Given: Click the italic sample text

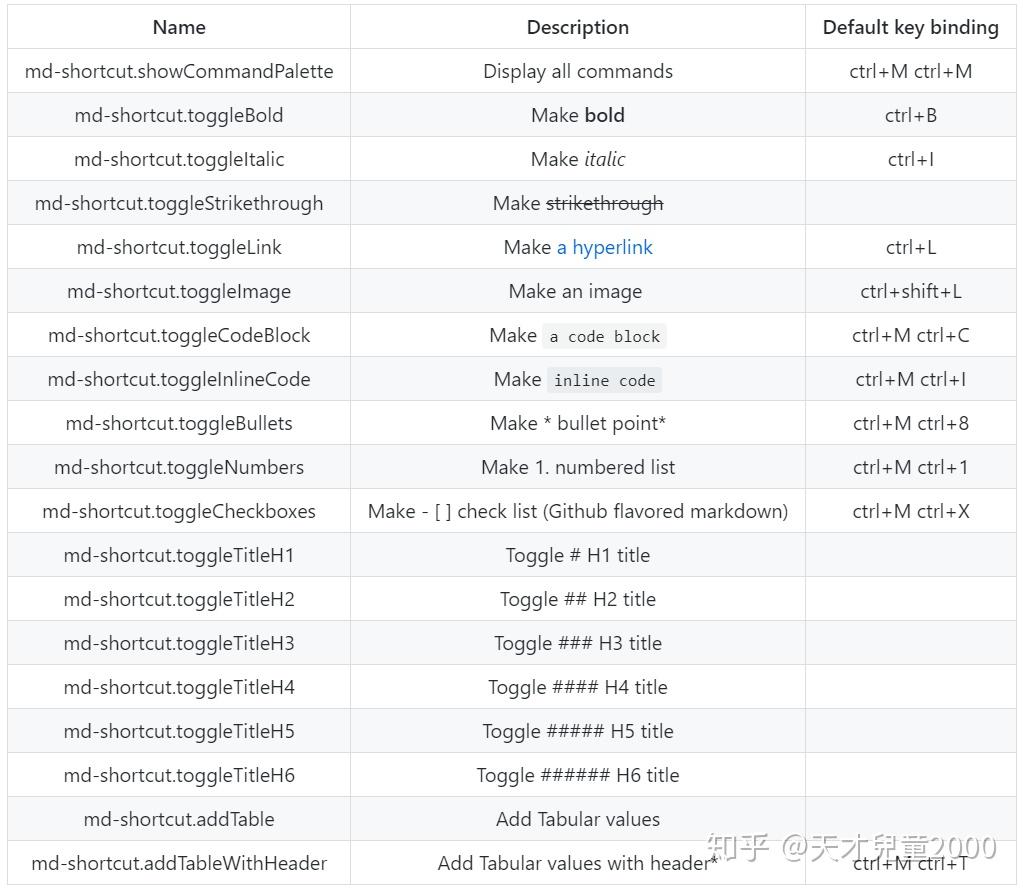Looking at the screenshot, I should click(604, 159).
